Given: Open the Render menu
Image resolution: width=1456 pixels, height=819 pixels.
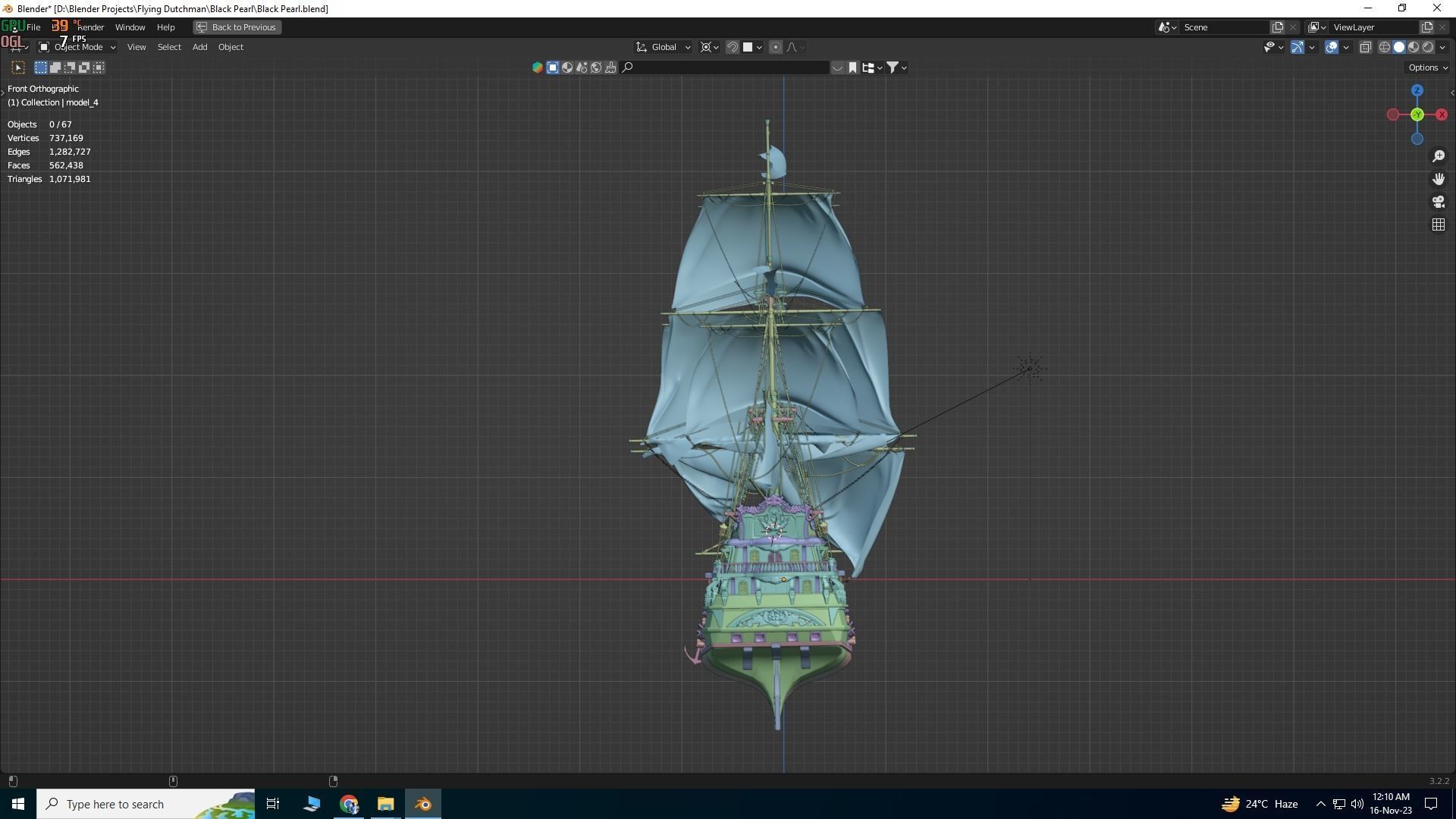Looking at the screenshot, I should click(91, 27).
